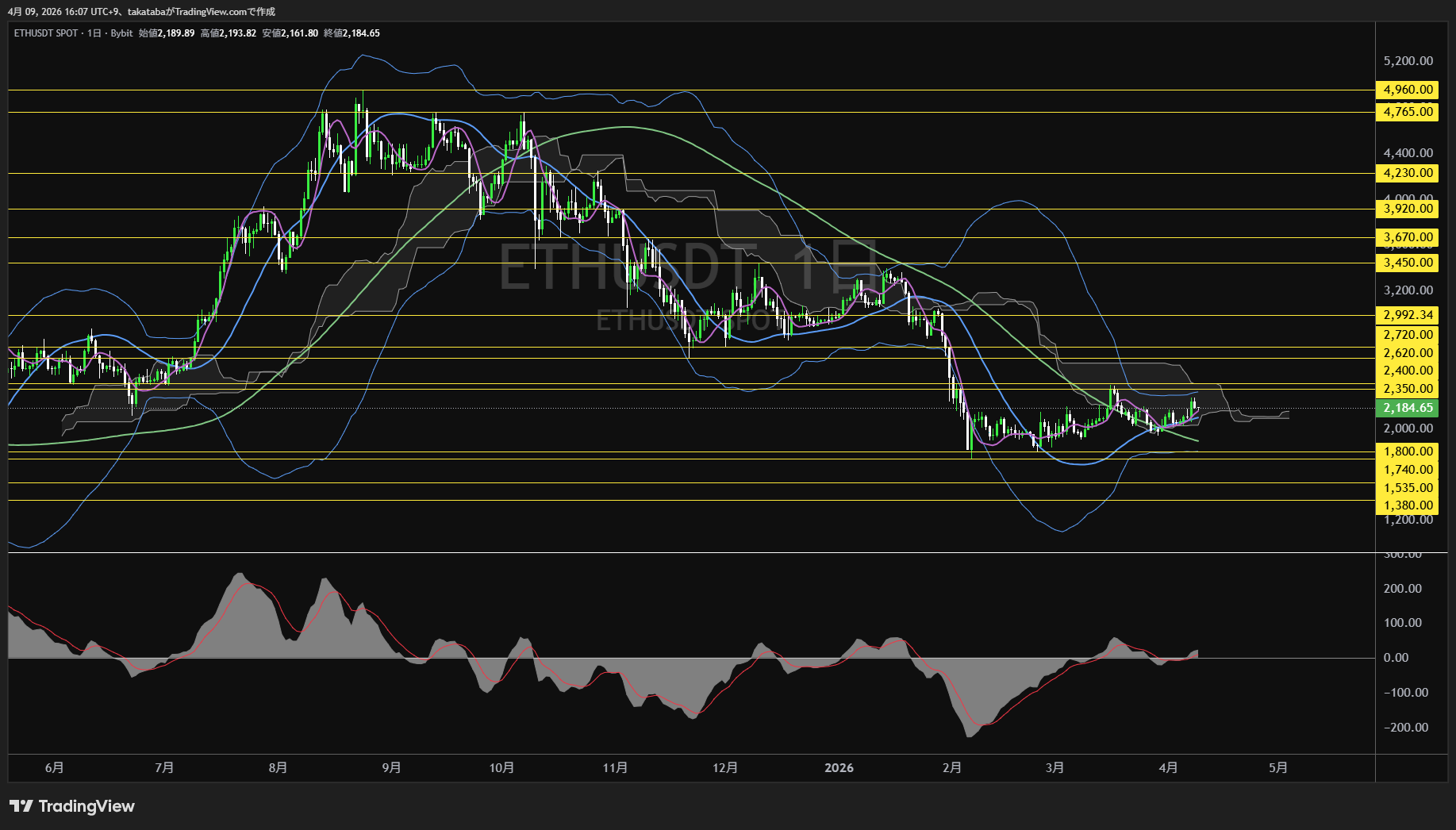This screenshot has height=830, width=1456.
Task: Click the TradingView wordmark text
Action: coord(86,806)
